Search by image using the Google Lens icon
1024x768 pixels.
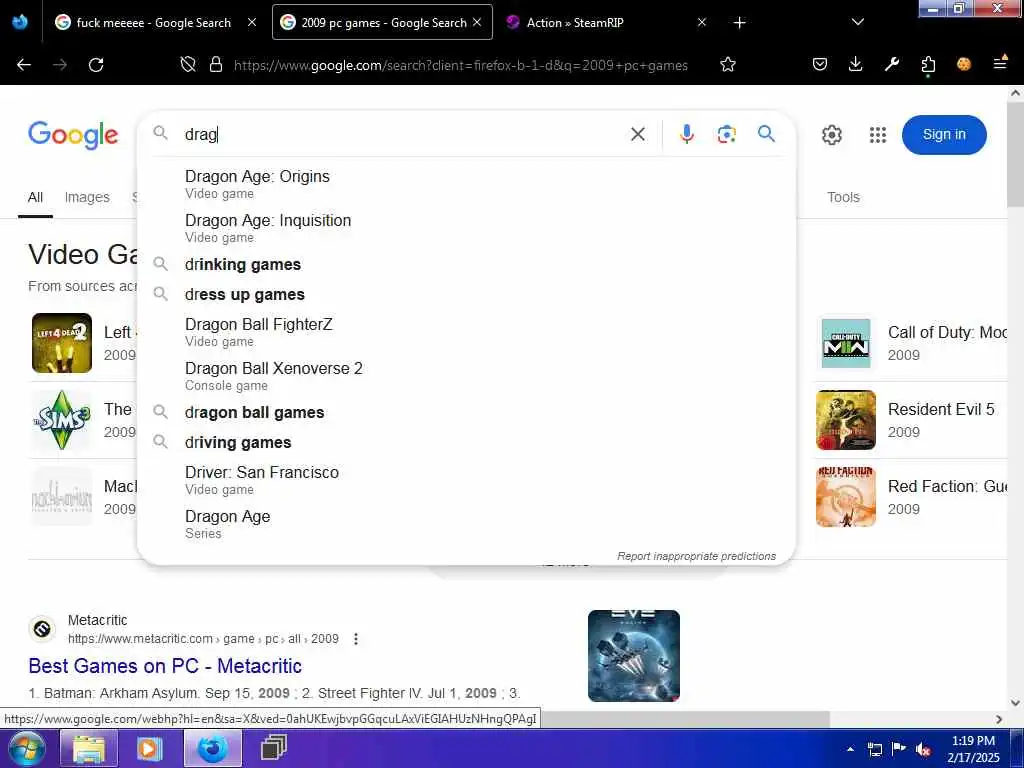point(726,134)
